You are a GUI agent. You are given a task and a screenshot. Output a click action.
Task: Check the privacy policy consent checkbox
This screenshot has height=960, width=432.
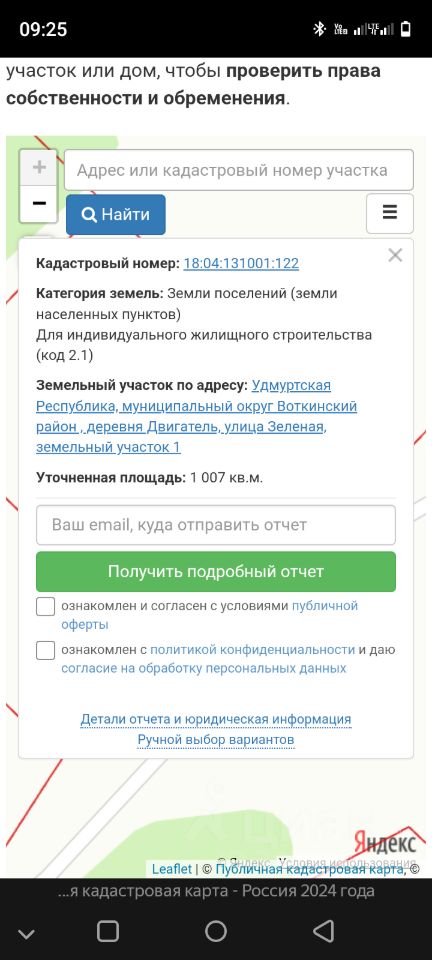45,650
